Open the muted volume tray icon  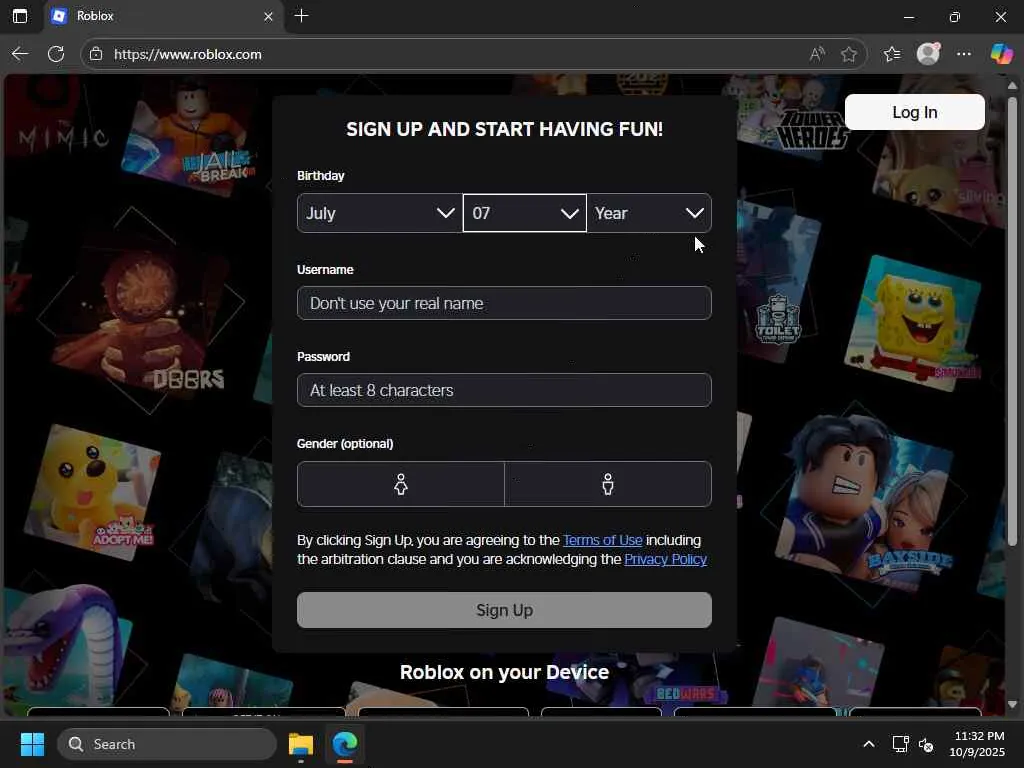(x=926, y=744)
